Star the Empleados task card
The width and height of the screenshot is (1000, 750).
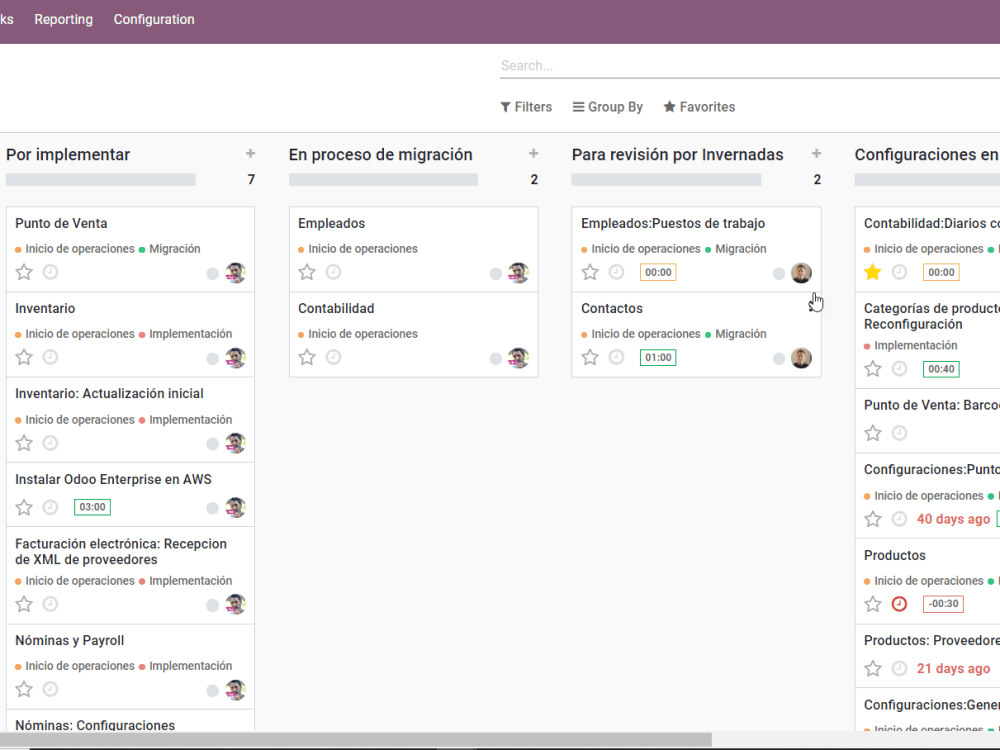click(x=307, y=272)
